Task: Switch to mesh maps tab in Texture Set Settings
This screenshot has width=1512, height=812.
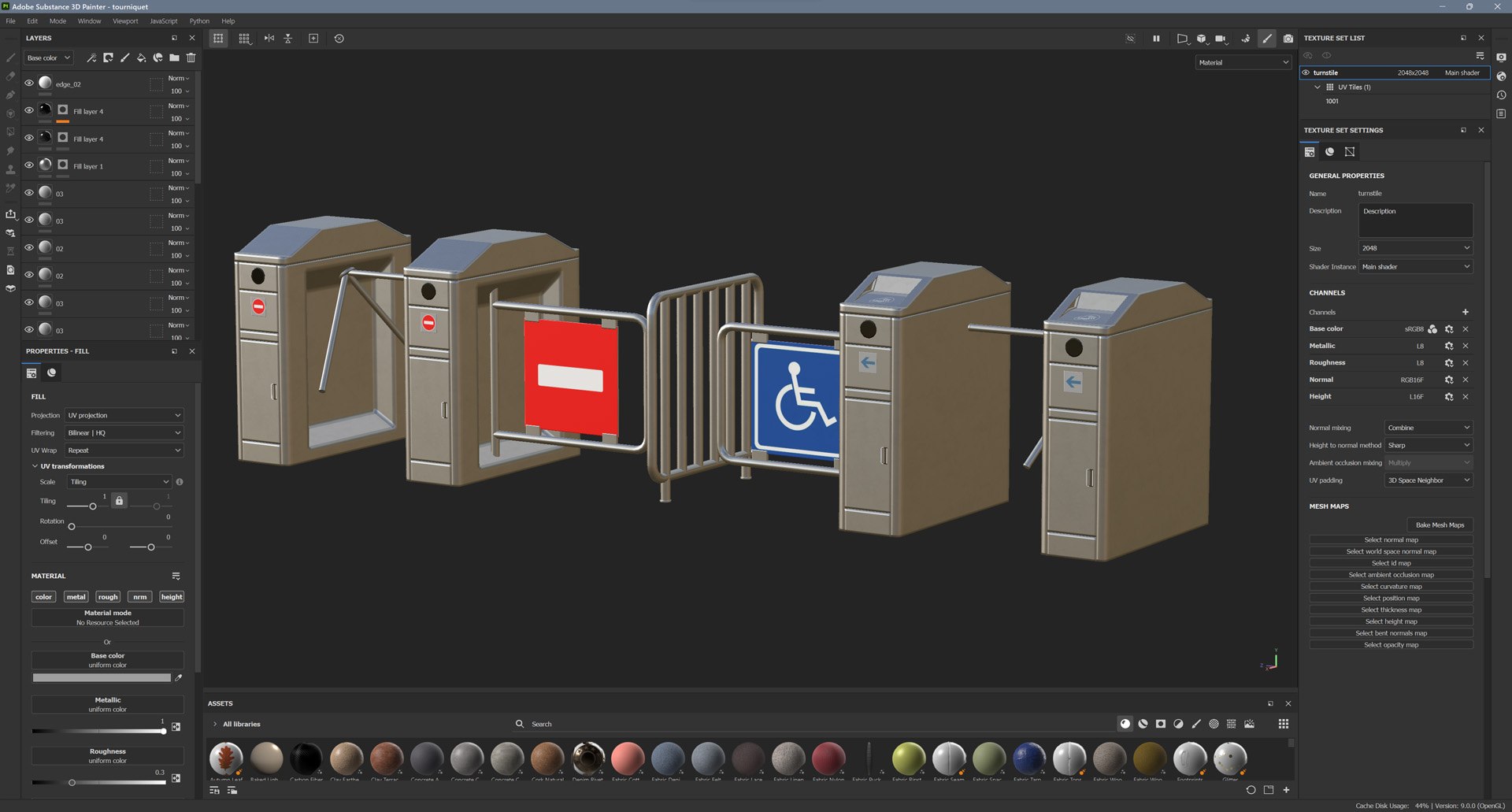Action: (1350, 151)
